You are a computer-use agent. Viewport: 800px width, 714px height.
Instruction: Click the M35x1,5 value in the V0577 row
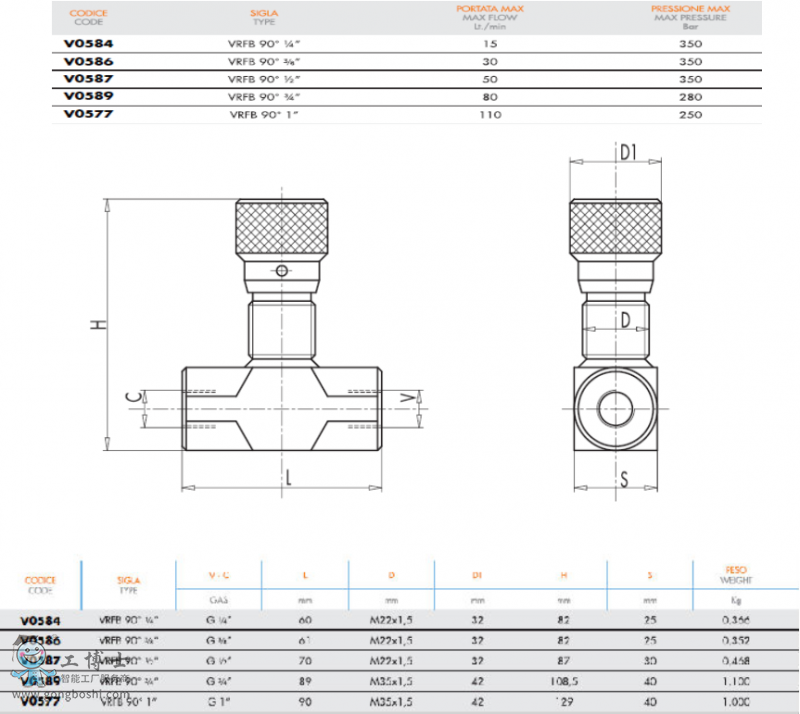pyautogui.click(x=391, y=701)
